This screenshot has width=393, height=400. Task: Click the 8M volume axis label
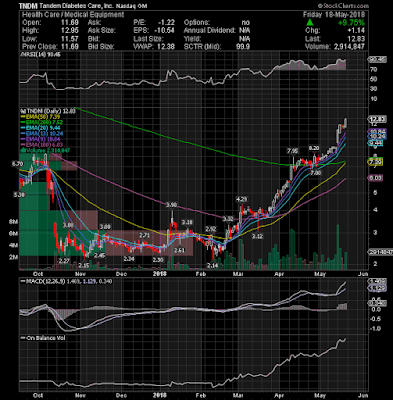point(13,222)
